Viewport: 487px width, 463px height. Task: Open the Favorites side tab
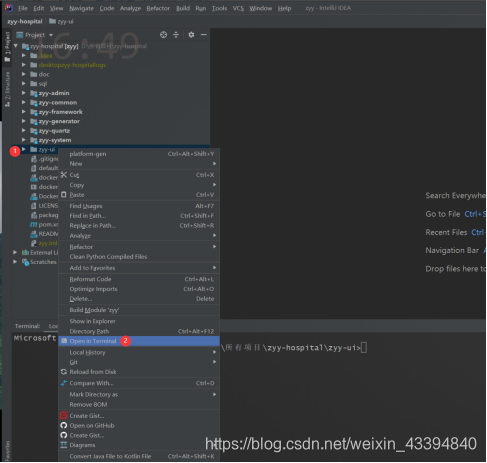(7, 451)
